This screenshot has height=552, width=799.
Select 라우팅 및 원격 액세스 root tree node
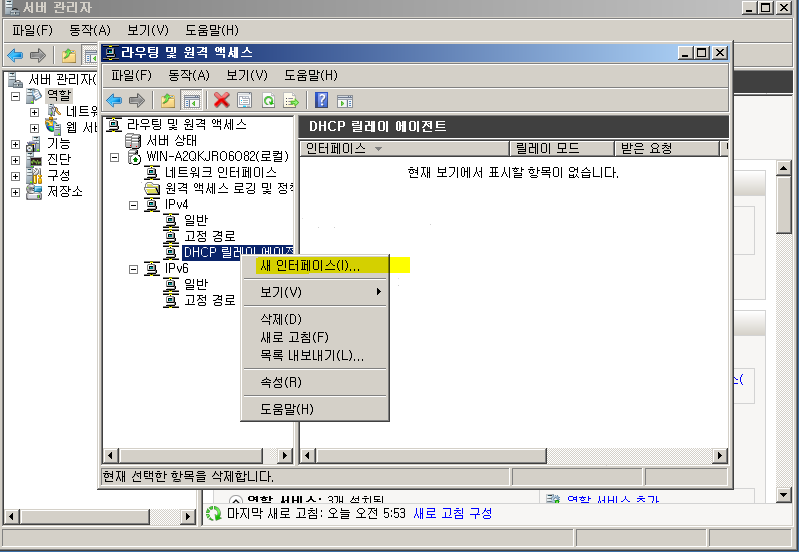coord(187,124)
